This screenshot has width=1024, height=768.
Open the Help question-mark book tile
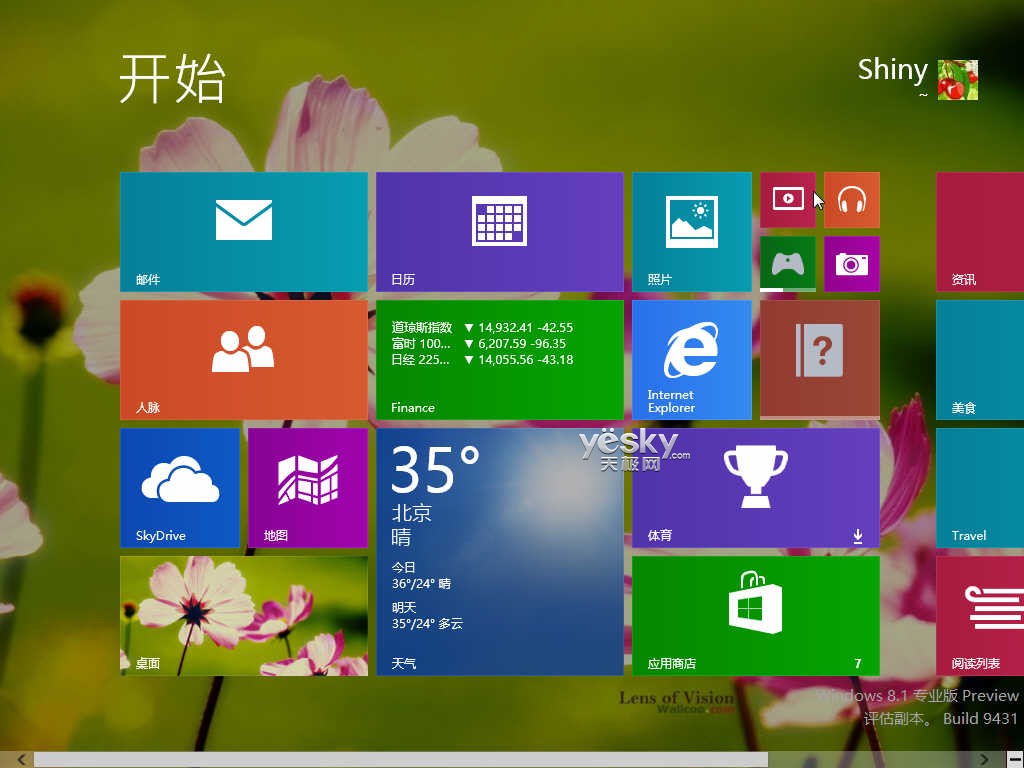pyautogui.click(x=820, y=360)
